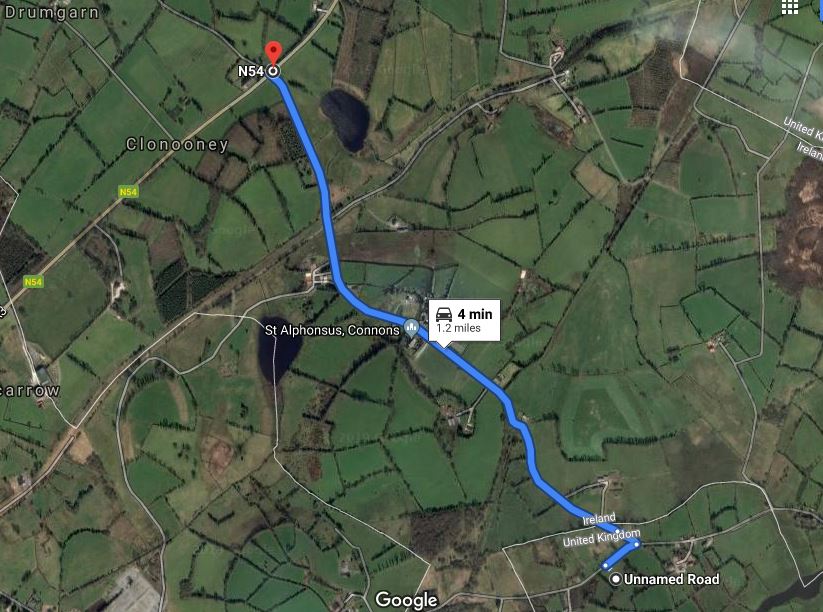Click the dark lake beside St Alphonsus label
This screenshot has height=612, width=823.
tap(278, 349)
